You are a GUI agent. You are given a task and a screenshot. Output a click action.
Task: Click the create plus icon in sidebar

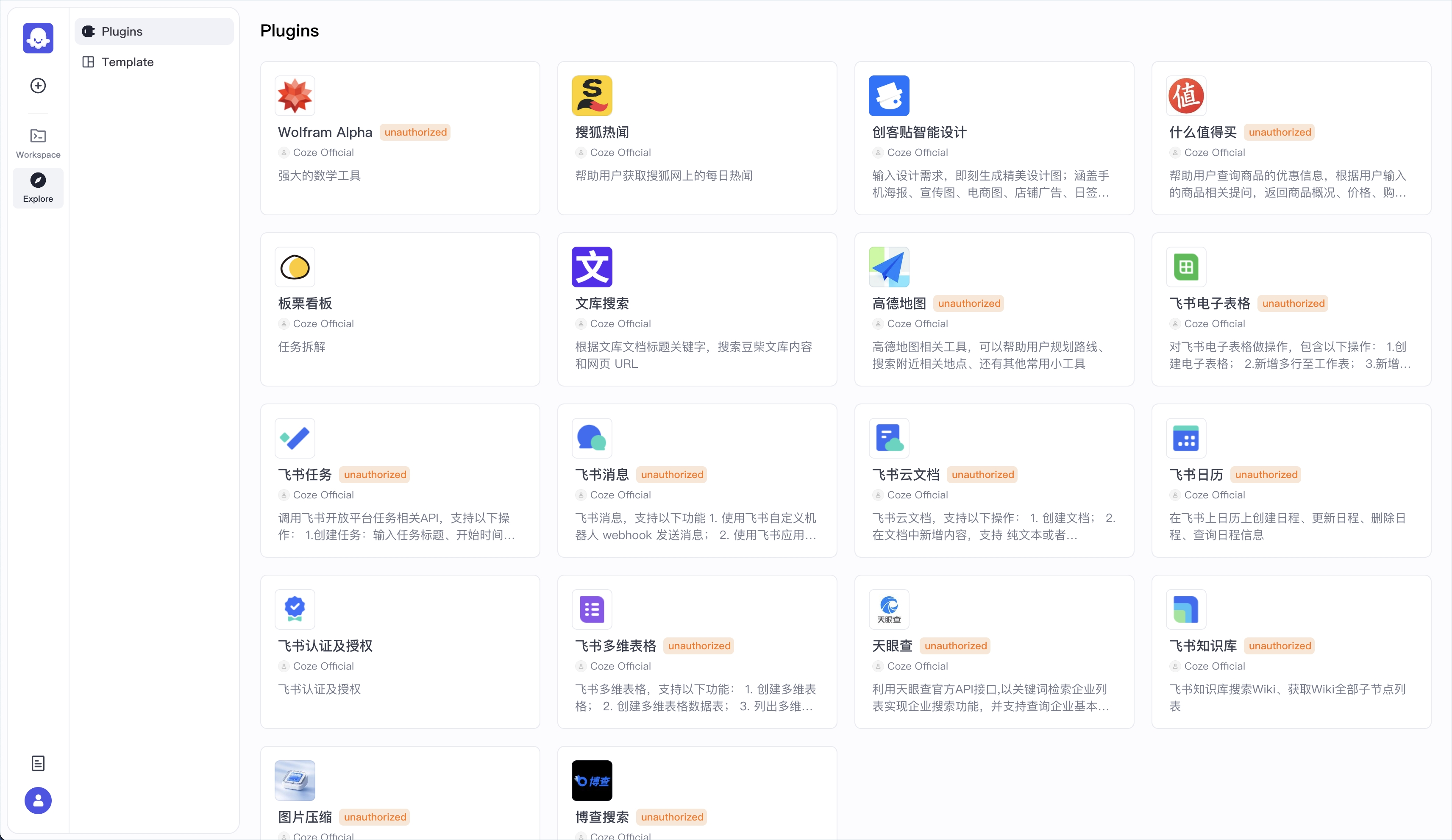coord(38,86)
